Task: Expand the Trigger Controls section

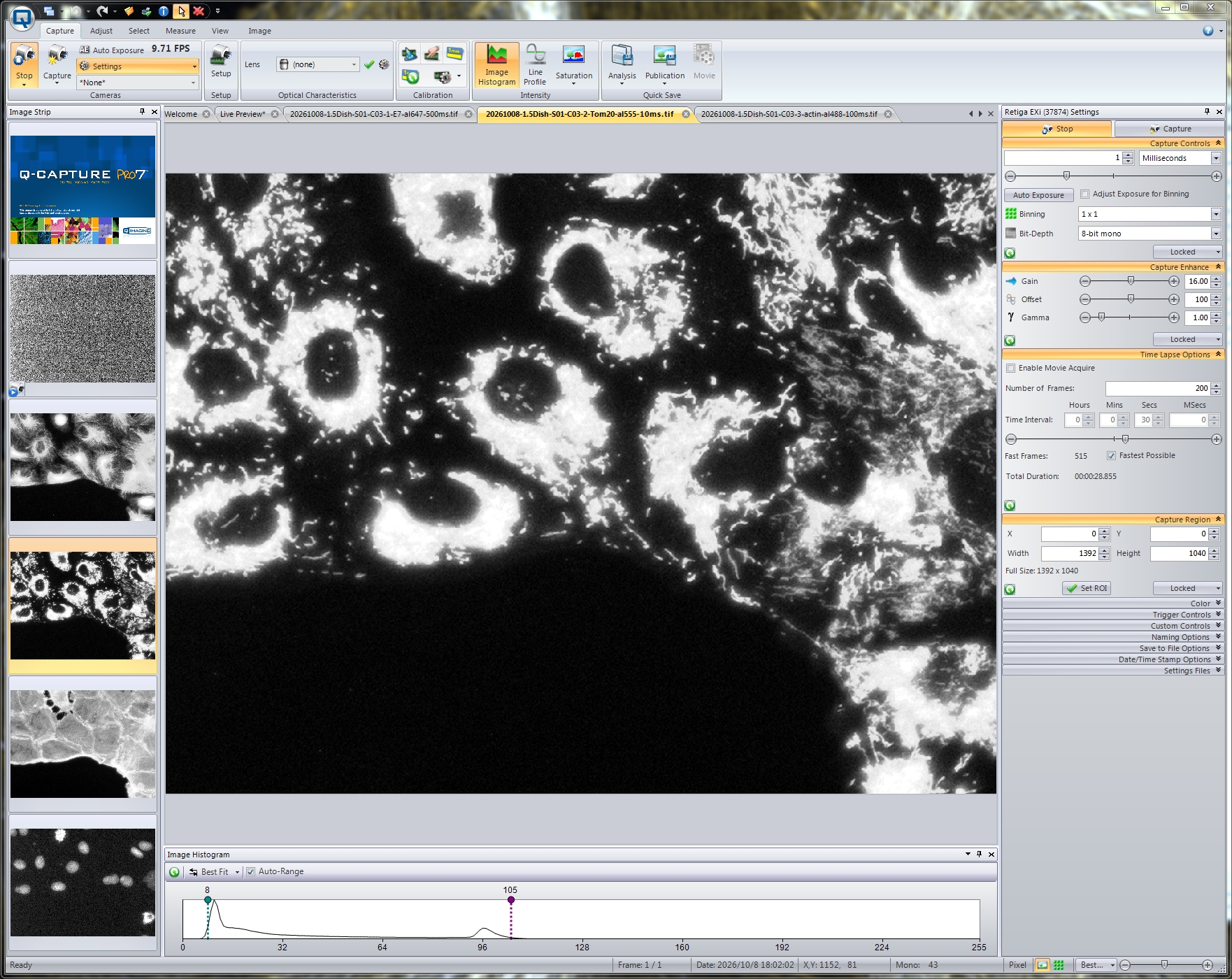Action: click(x=1113, y=615)
